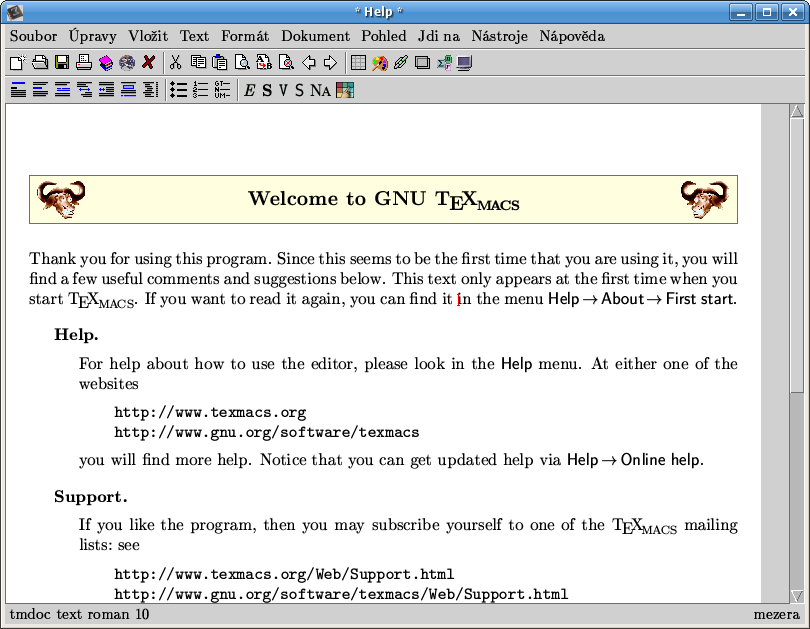810x629 pixels.
Task: Click the NA name style icon
Action: pos(320,90)
